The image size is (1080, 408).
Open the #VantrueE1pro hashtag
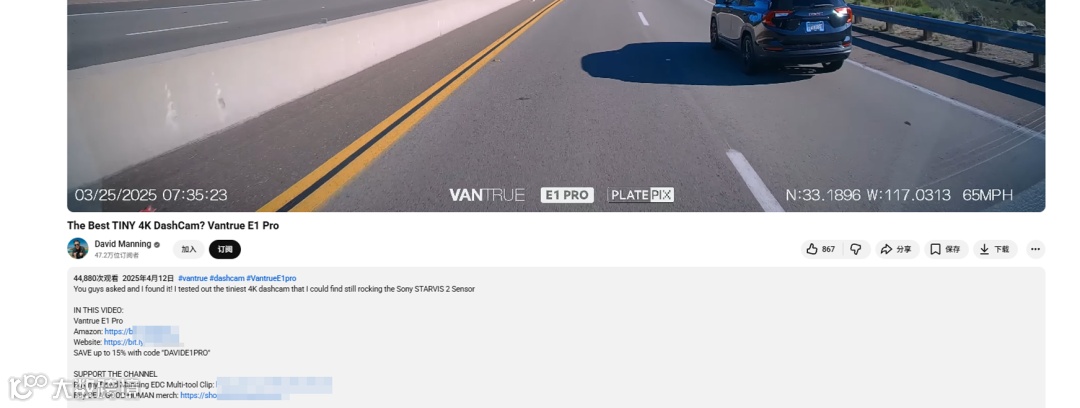coord(271,278)
